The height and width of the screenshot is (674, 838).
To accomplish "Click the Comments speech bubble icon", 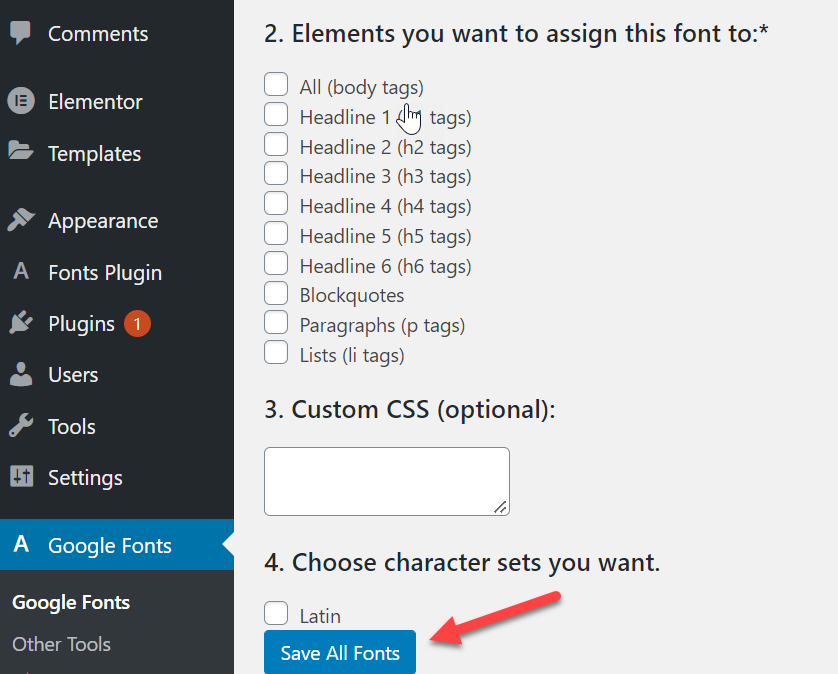I will (x=20, y=33).
